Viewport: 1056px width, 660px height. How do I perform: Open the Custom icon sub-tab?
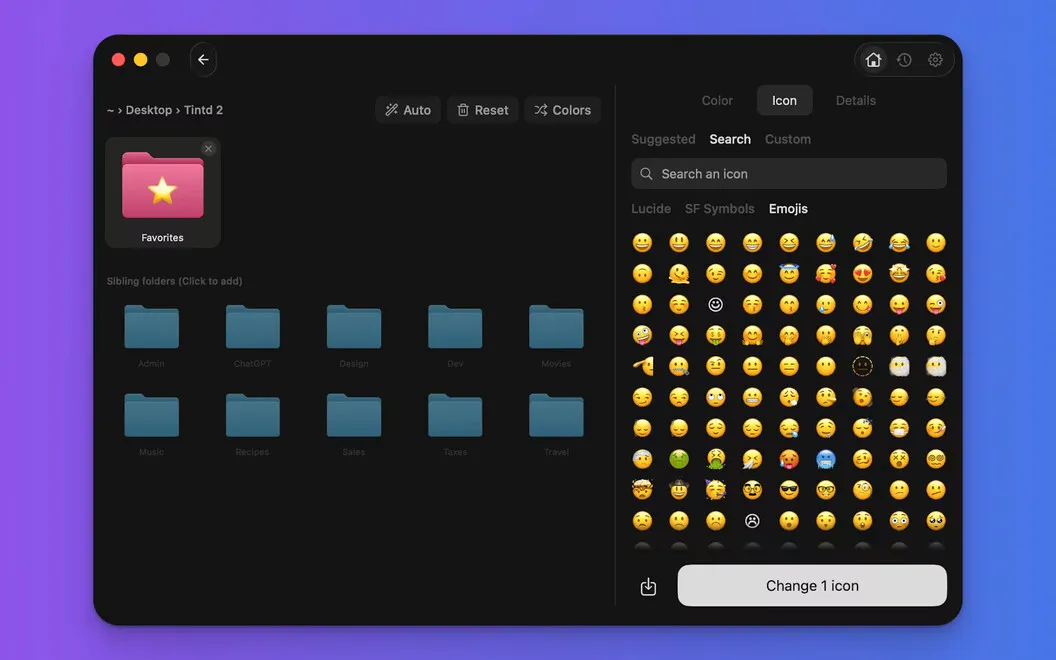point(787,139)
